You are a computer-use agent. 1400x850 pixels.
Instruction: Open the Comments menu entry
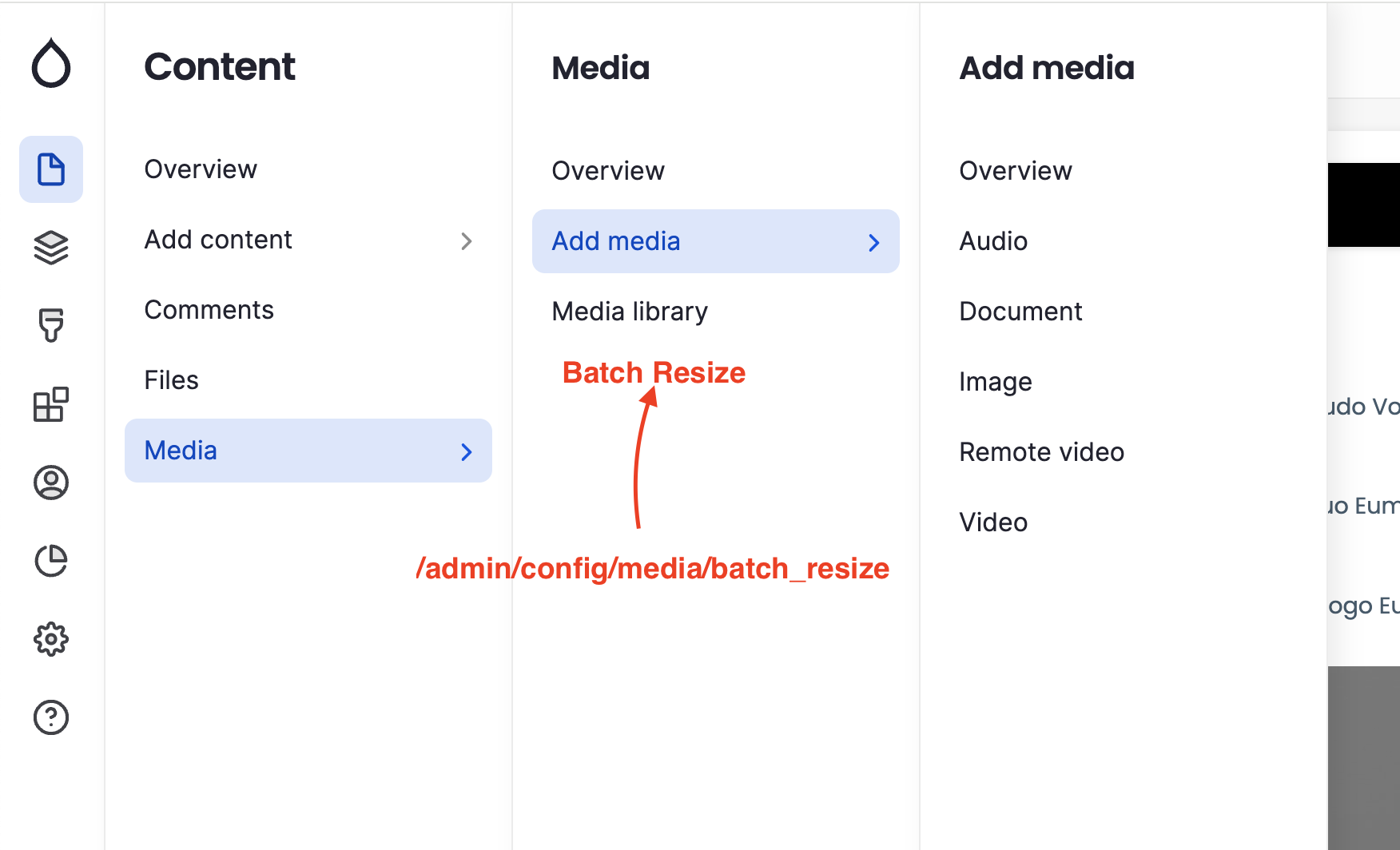pyautogui.click(x=209, y=310)
